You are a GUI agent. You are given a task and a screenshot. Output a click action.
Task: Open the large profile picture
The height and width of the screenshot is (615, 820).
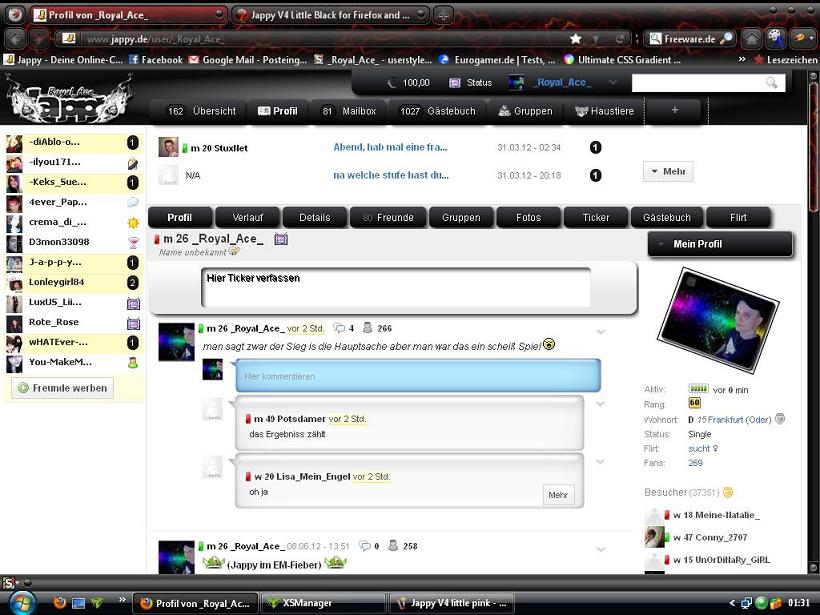pyautogui.click(x=719, y=320)
